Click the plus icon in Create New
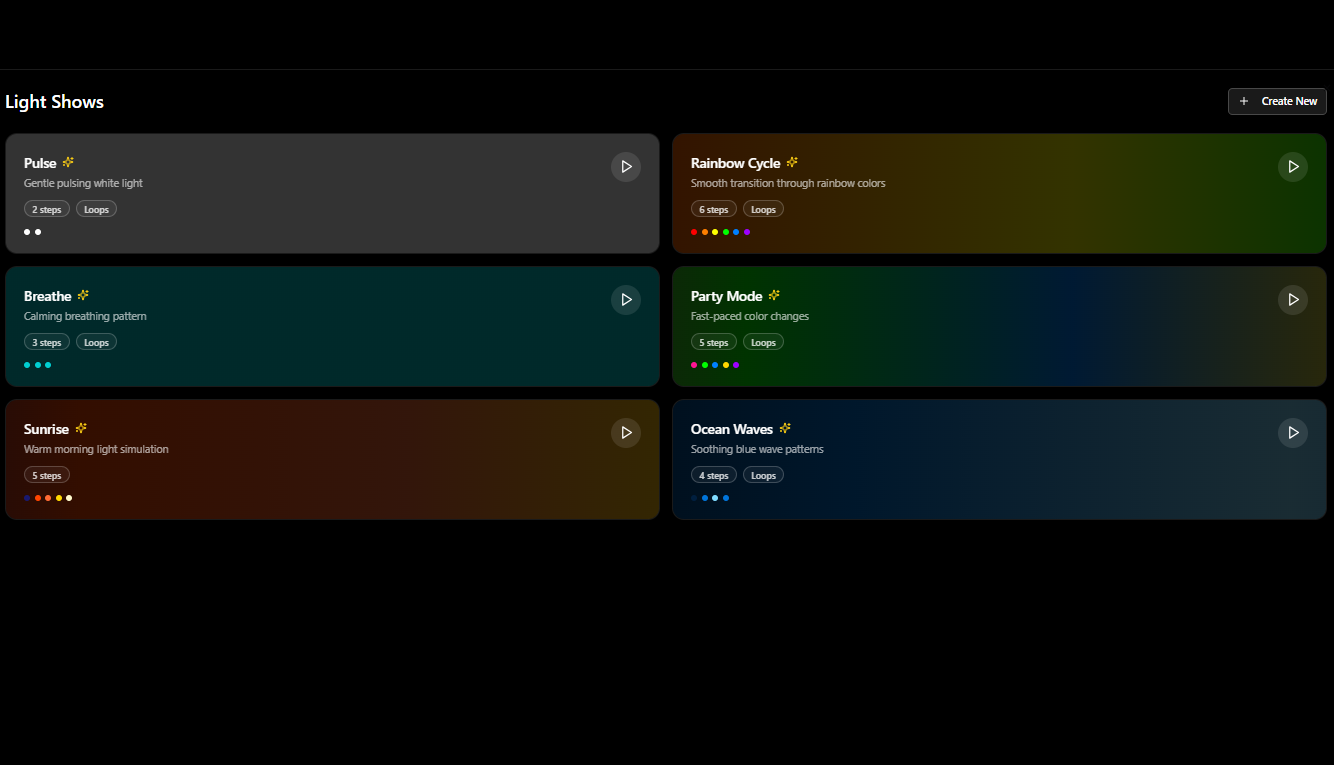1334x765 pixels. click(1243, 101)
